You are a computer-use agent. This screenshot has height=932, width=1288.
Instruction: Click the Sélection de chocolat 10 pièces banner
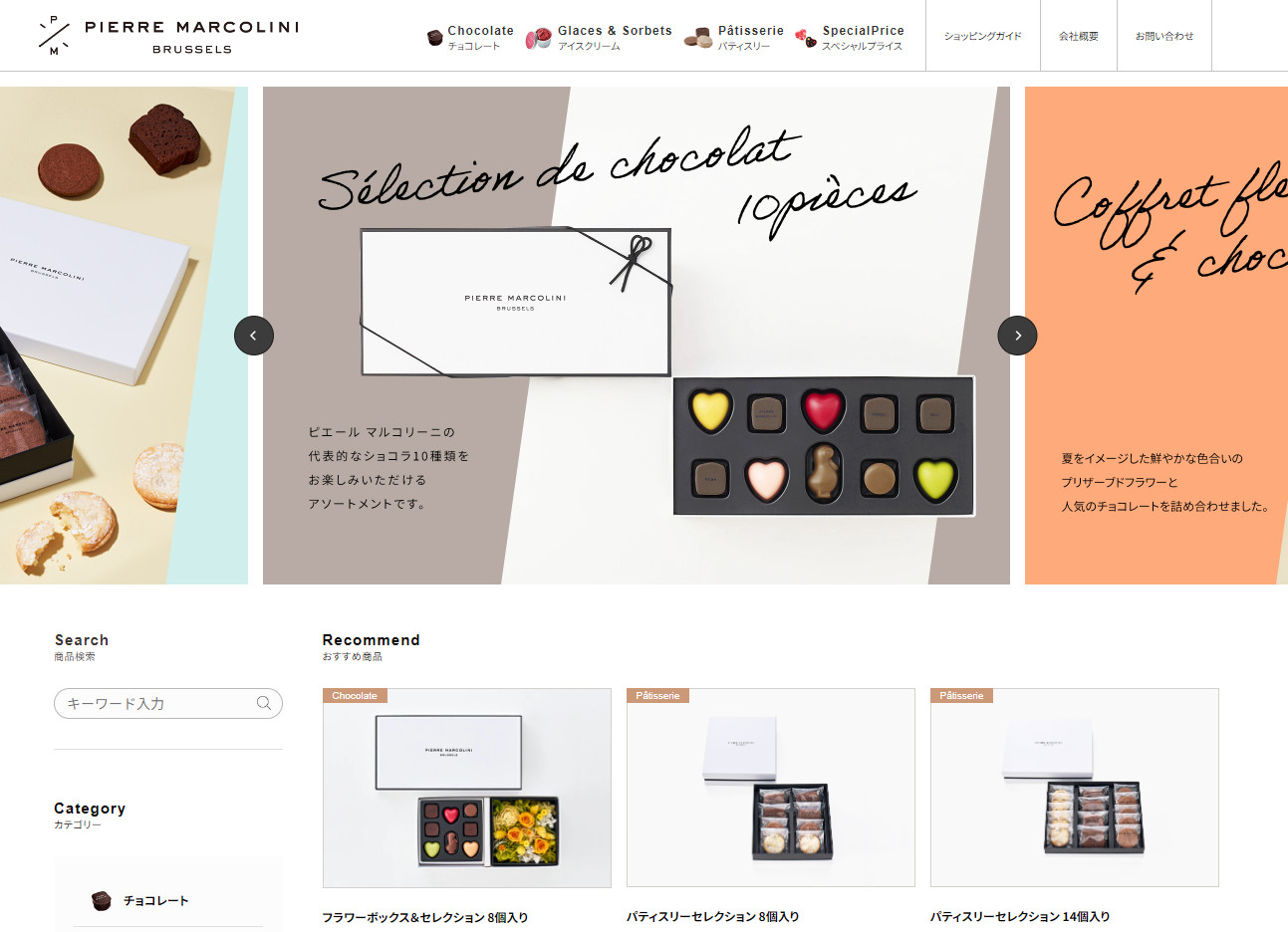click(x=636, y=336)
